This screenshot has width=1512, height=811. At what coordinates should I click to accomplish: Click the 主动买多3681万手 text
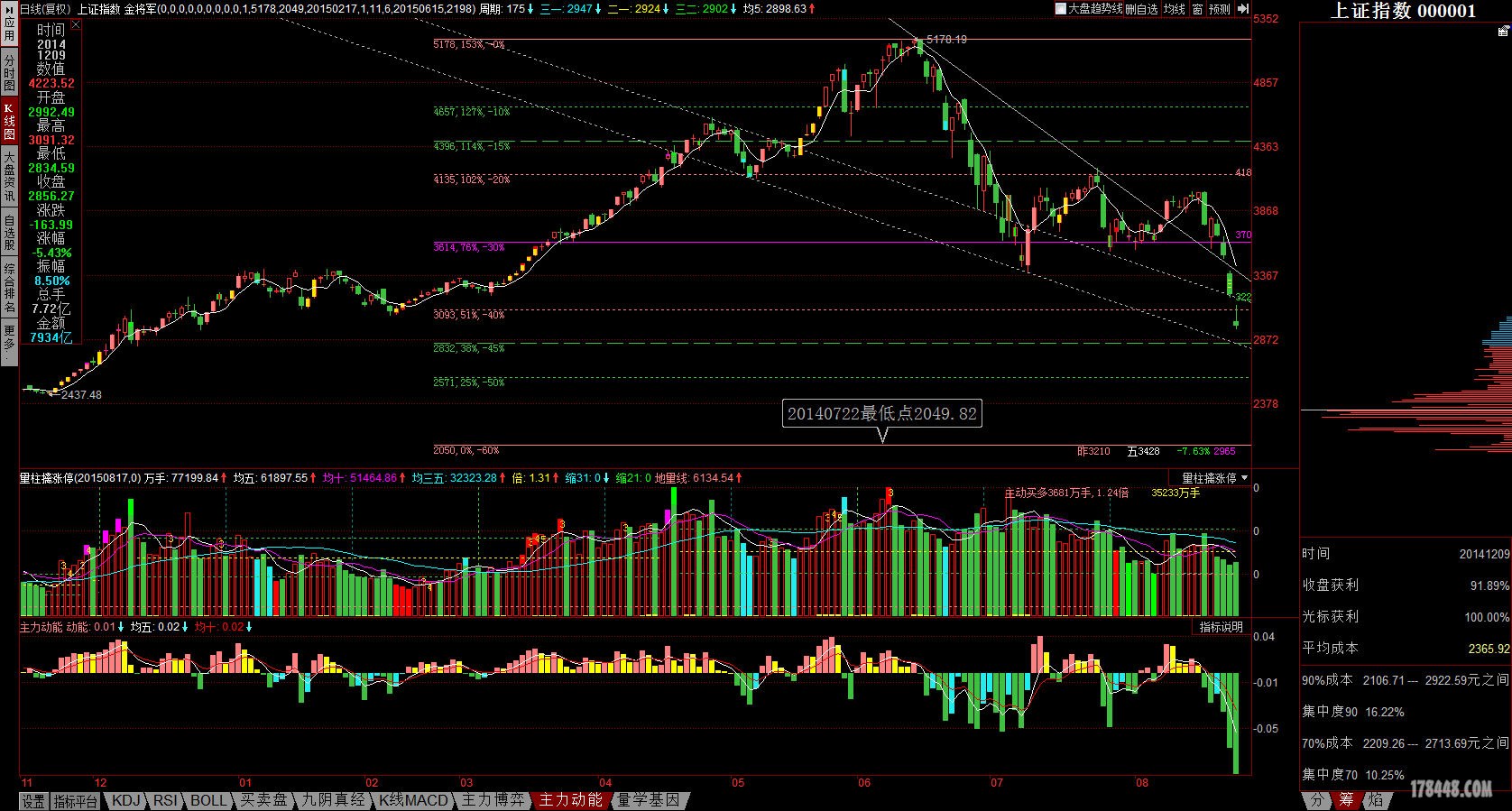click(1066, 493)
